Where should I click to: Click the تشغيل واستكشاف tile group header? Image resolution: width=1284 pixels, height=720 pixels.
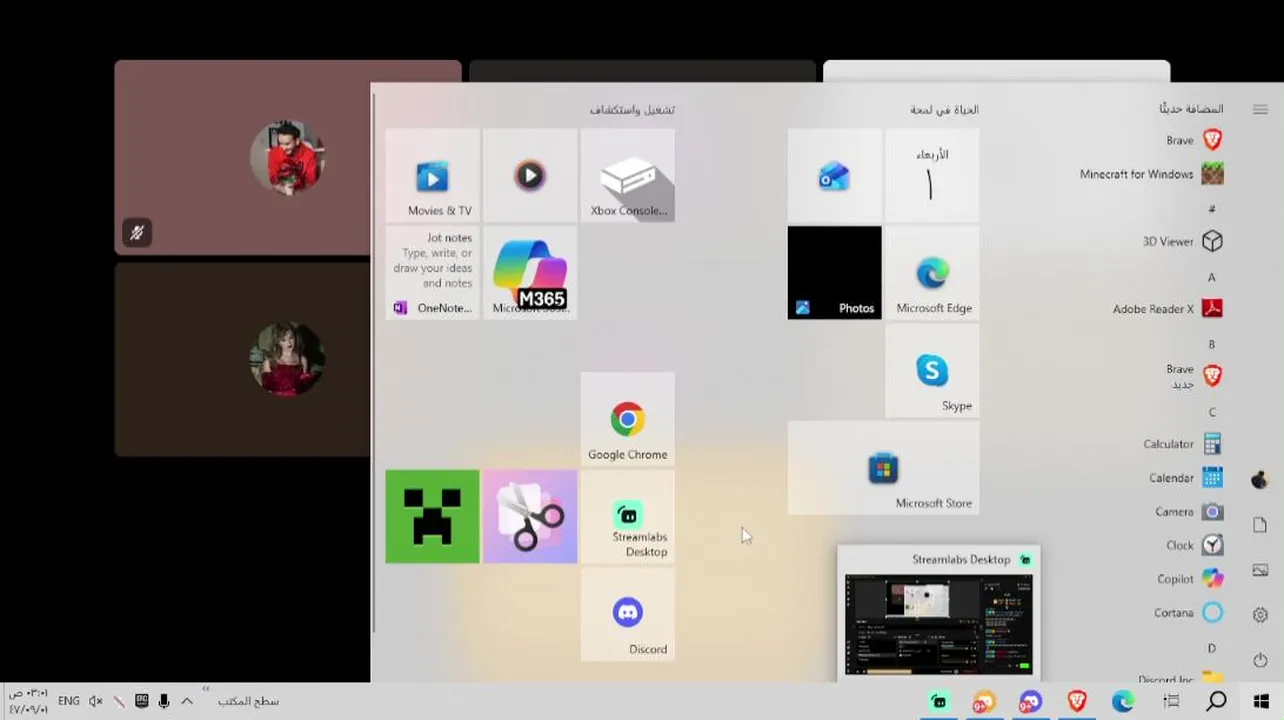pyautogui.click(x=632, y=109)
